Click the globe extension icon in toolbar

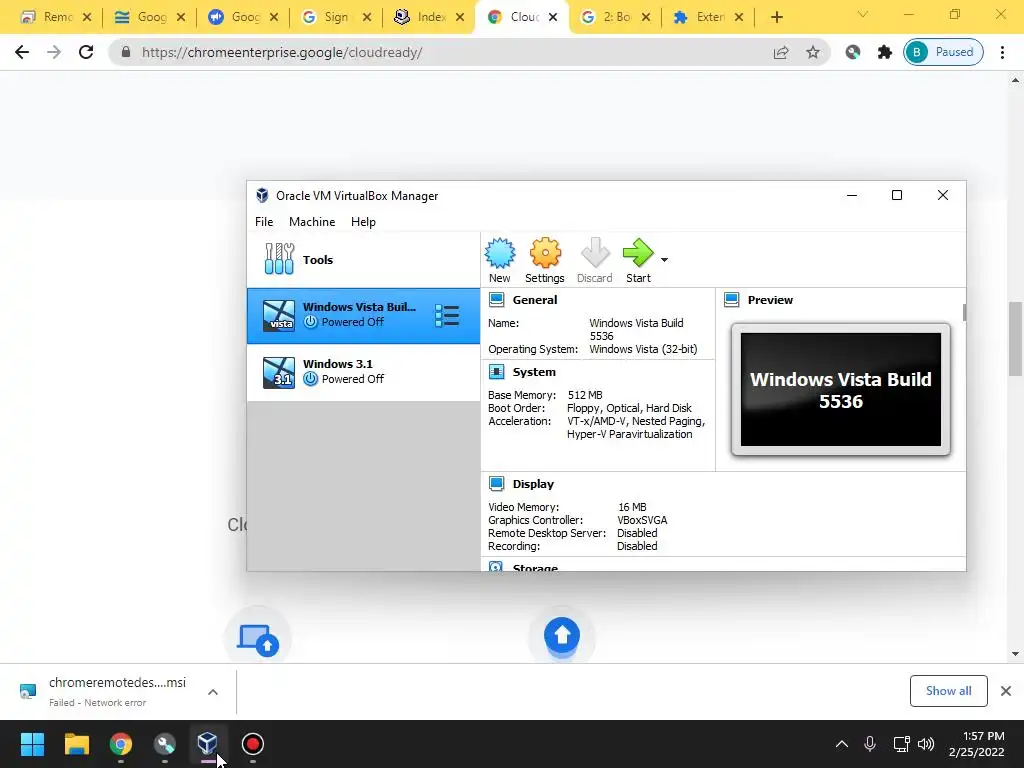852,52
